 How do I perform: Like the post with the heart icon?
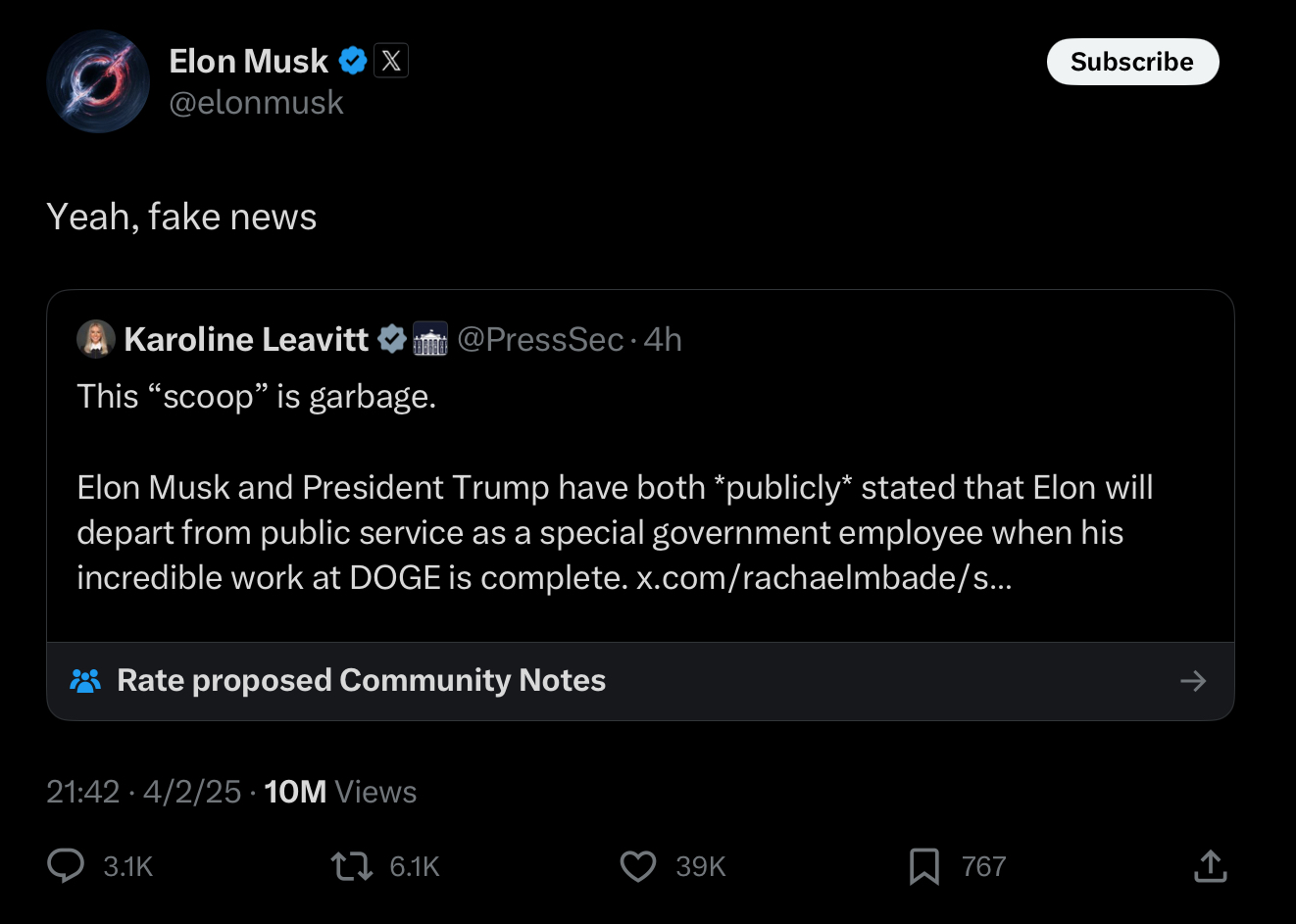[x=638, y=866]
